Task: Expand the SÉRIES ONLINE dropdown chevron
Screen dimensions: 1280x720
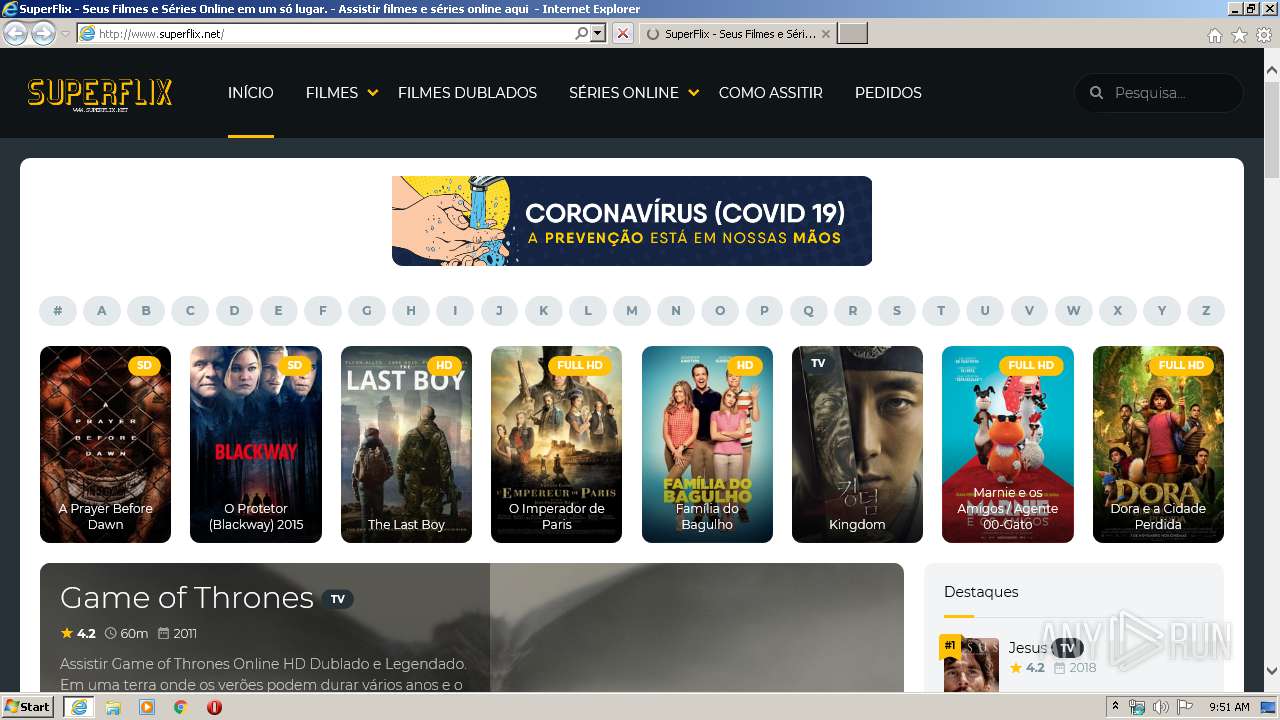Action: click(x=693, y=93)
